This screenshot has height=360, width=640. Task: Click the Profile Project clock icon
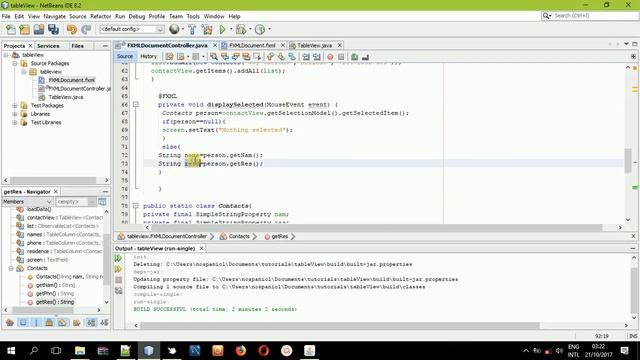(x=260, y=29)
